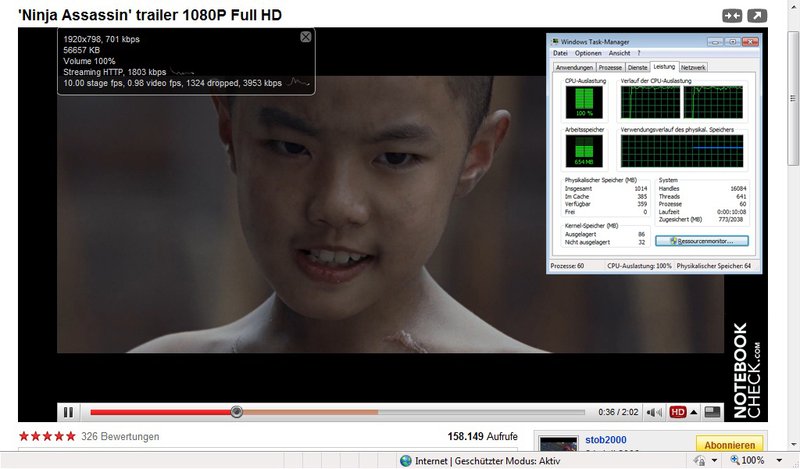Click the 326 Bewertungen text

coord(120,437)
